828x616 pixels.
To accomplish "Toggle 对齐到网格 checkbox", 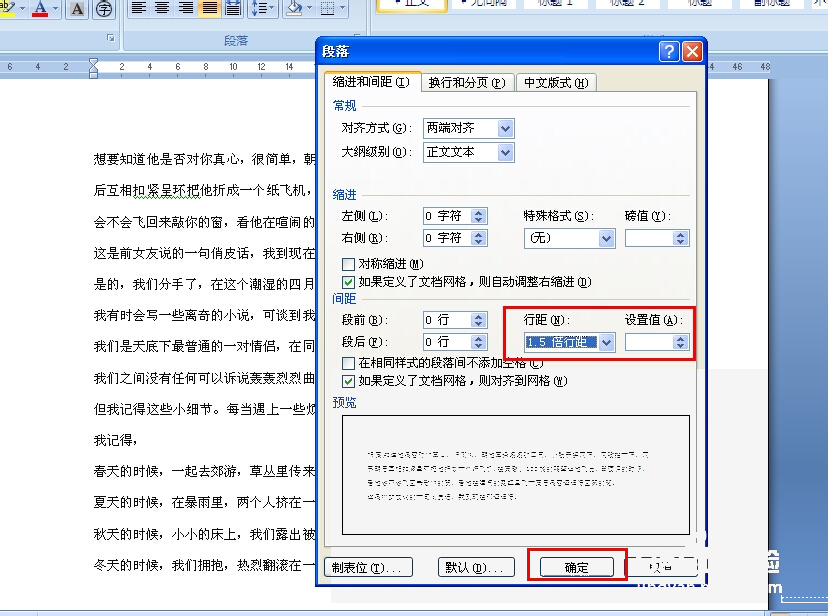I will (x=348, y=381).
